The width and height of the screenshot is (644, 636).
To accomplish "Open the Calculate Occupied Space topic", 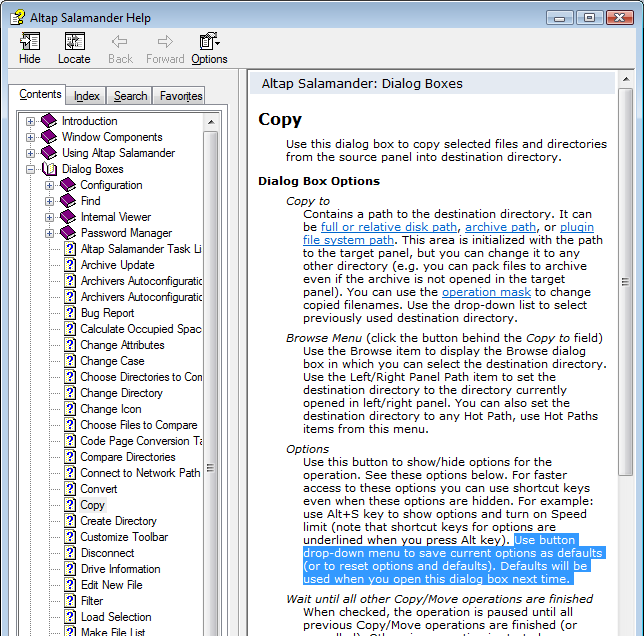I will [x=141, y=329].
